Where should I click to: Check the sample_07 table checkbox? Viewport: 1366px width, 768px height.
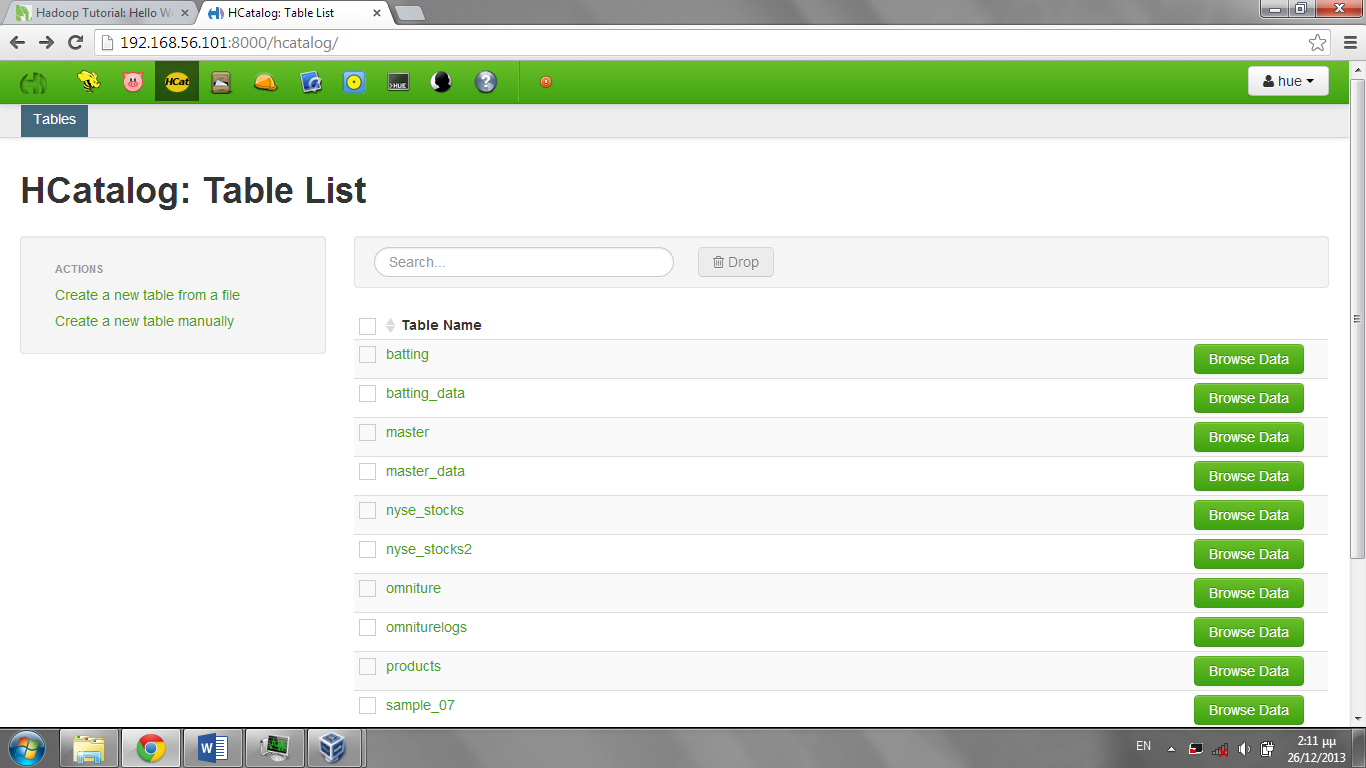tap(367, 705)
